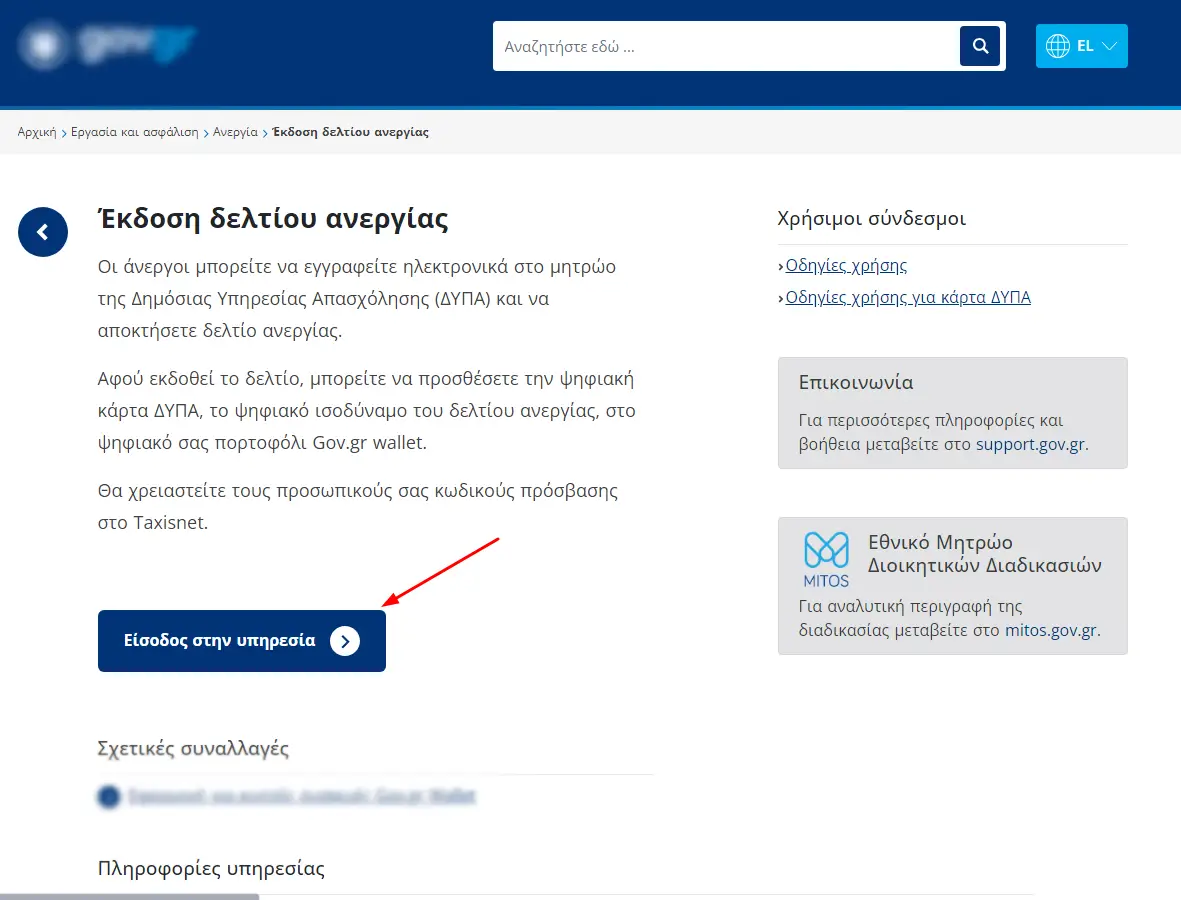This screenshot has height=900, width=1181.
Task: Expand the EL language dropdown chevron
Action: 1109,46
